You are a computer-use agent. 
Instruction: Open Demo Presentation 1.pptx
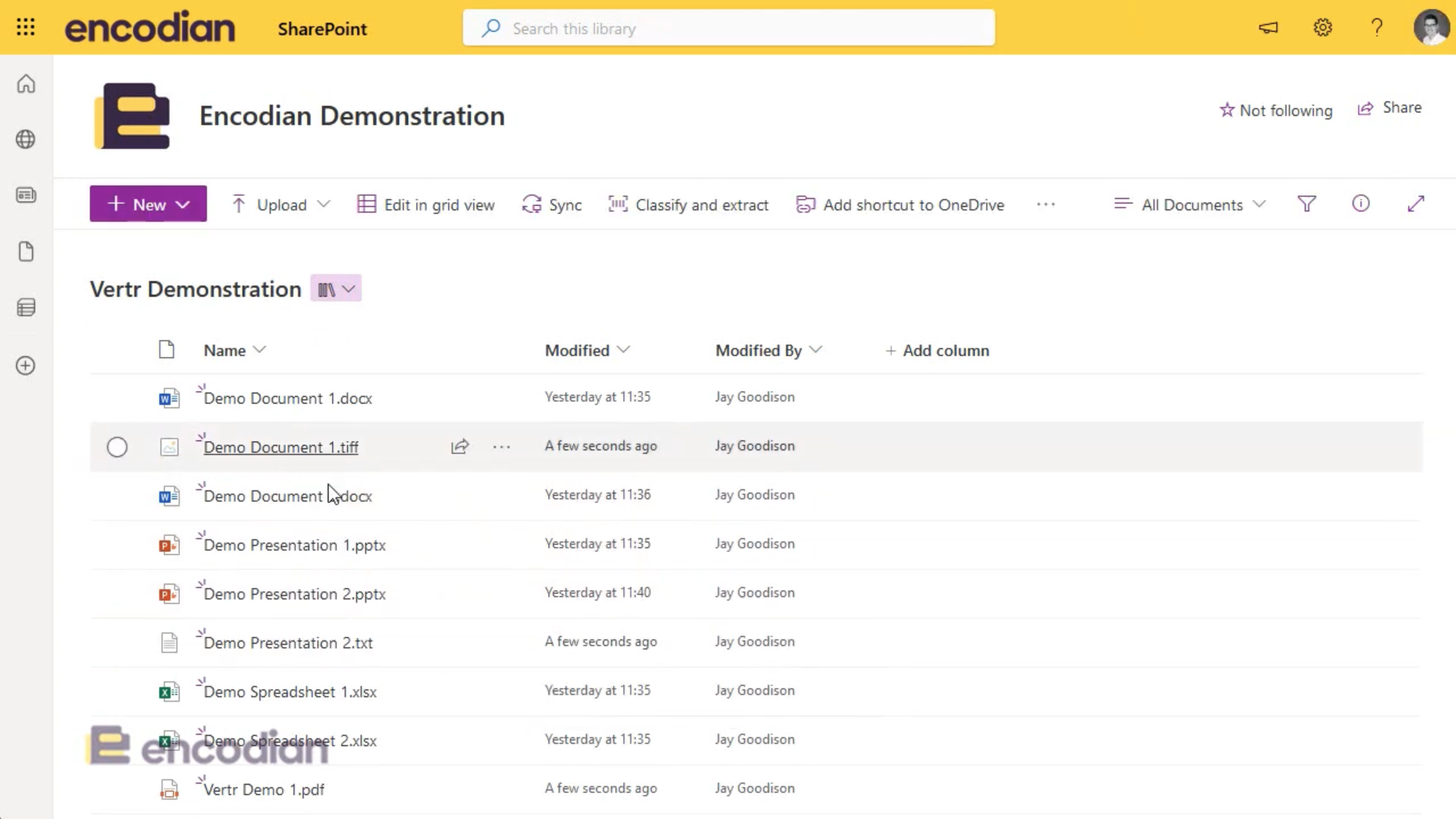(x=294, y=545)
